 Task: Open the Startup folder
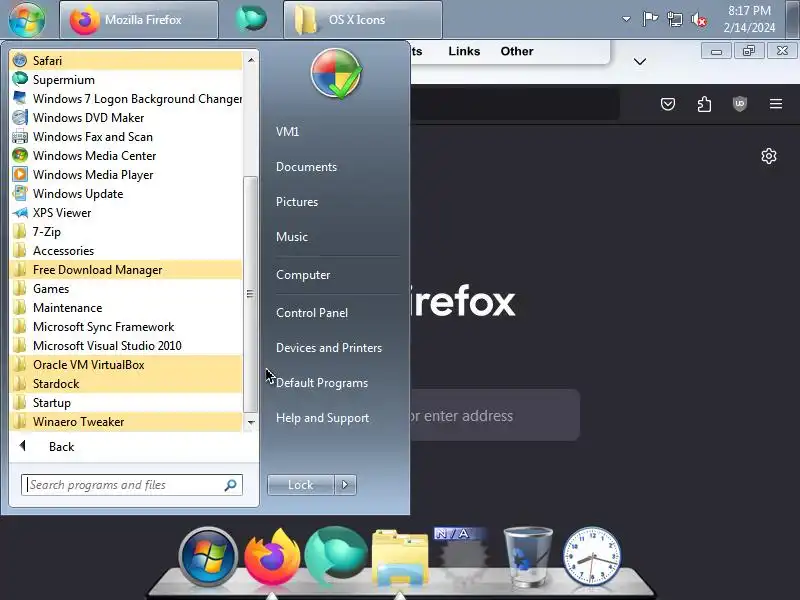click(126, 403)
